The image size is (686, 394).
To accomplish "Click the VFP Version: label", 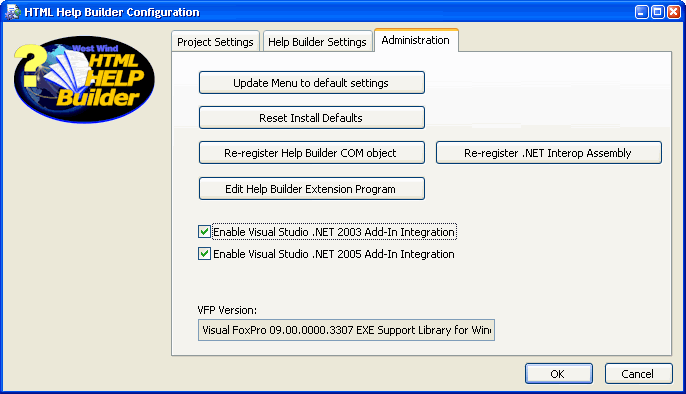I will click(227, 310).
